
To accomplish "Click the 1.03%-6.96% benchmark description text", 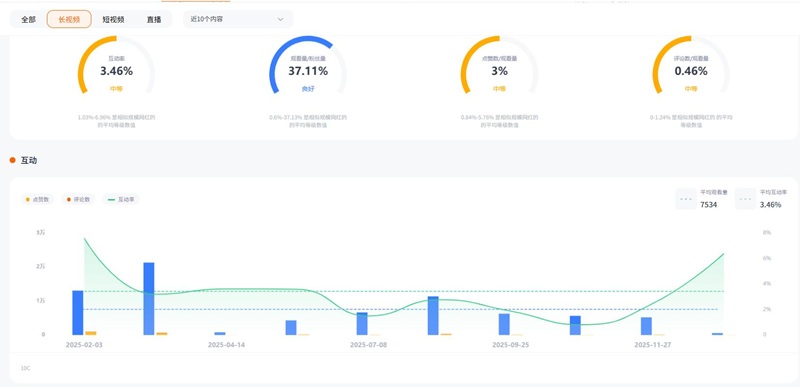I will pyautogui.click(x=116, y=121).
